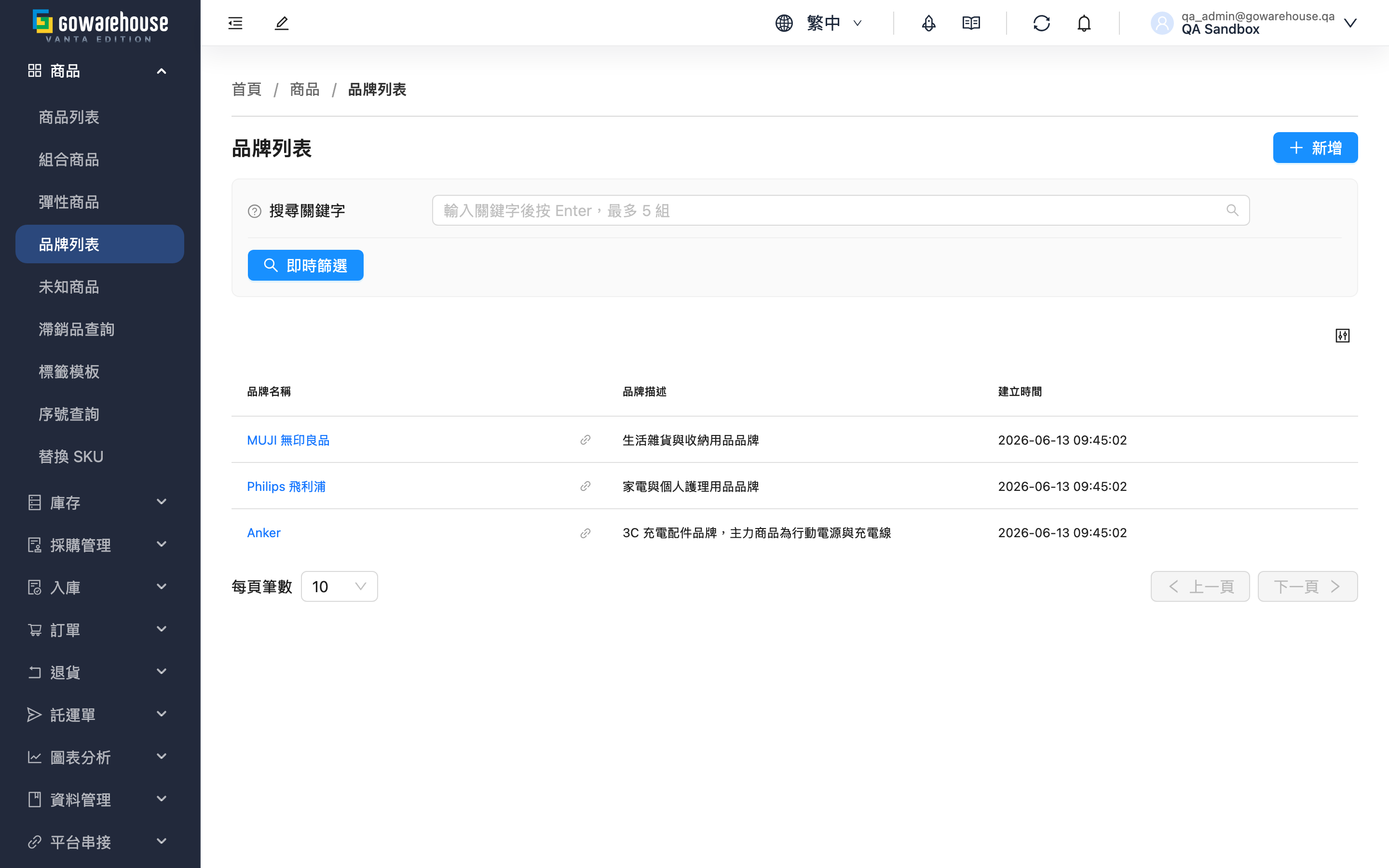The height and width of the screenshot is (868, 1389).
Task: Copy link icon for Philips 飛利浦
Action: (586, 486)
